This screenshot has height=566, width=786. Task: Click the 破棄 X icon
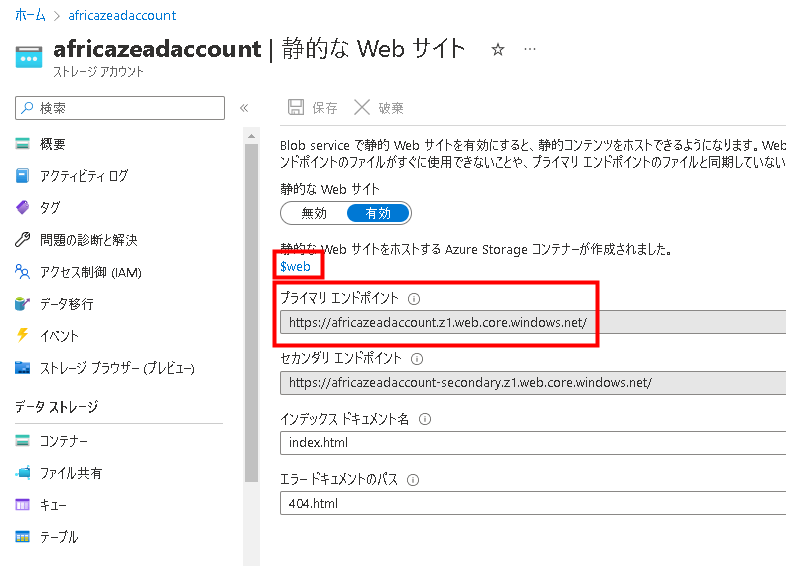point(362,107)
